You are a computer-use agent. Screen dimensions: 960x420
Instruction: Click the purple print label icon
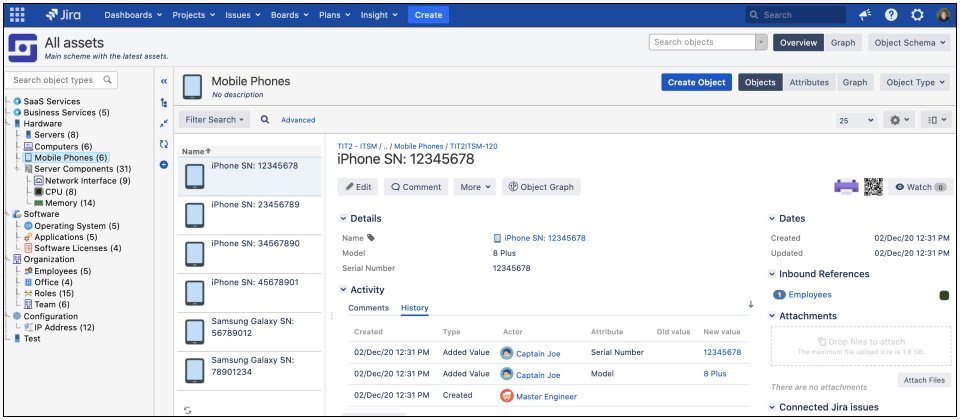[x=846, y=187]
